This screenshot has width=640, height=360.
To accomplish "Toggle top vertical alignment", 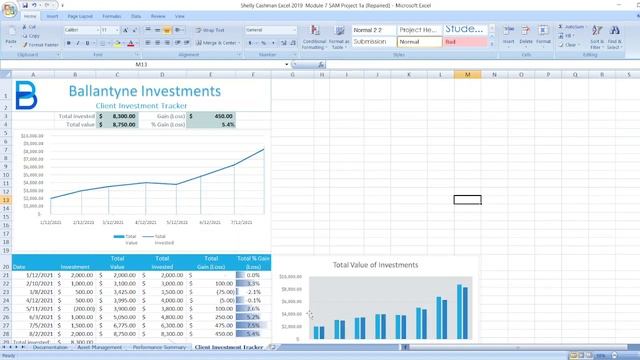I will pos(148,30).
